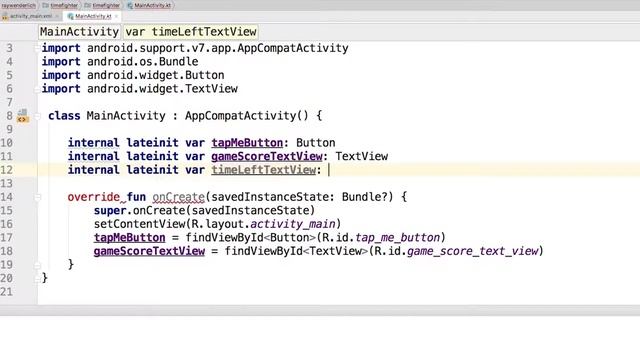Click the 'lateinit' keyword on line 12

coord(152,170)
